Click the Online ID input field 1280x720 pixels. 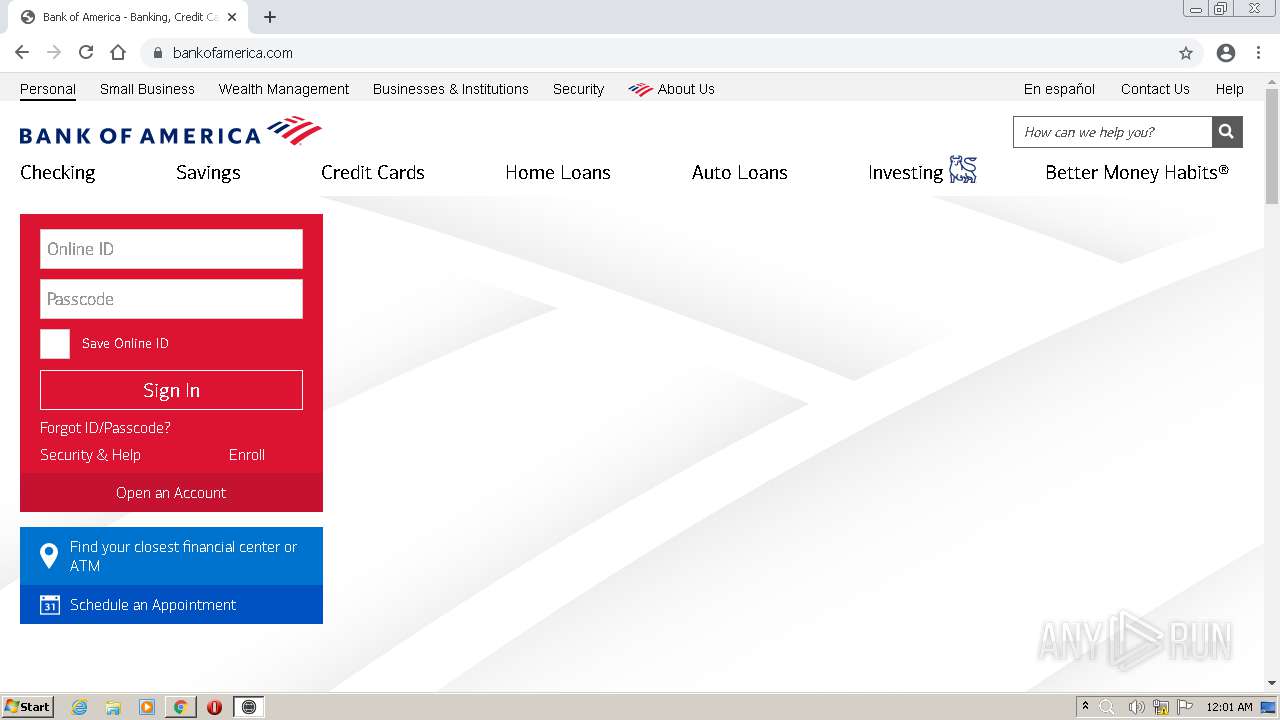[x=171, y=249]
